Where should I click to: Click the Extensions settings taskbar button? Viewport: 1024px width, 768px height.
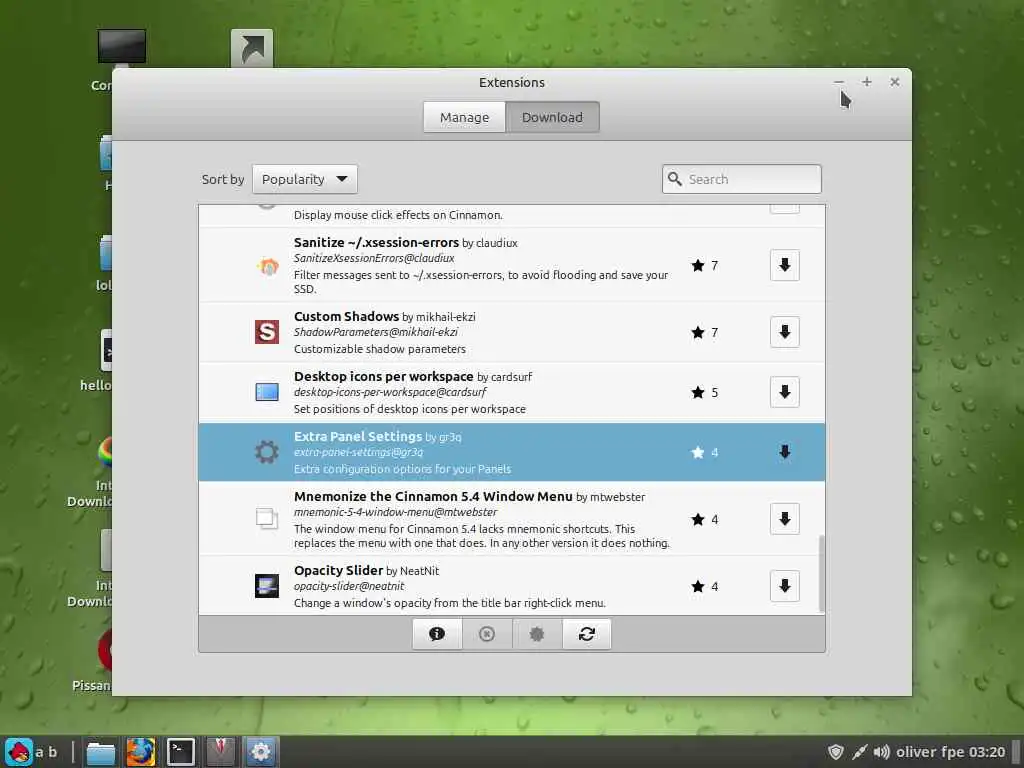261,752
